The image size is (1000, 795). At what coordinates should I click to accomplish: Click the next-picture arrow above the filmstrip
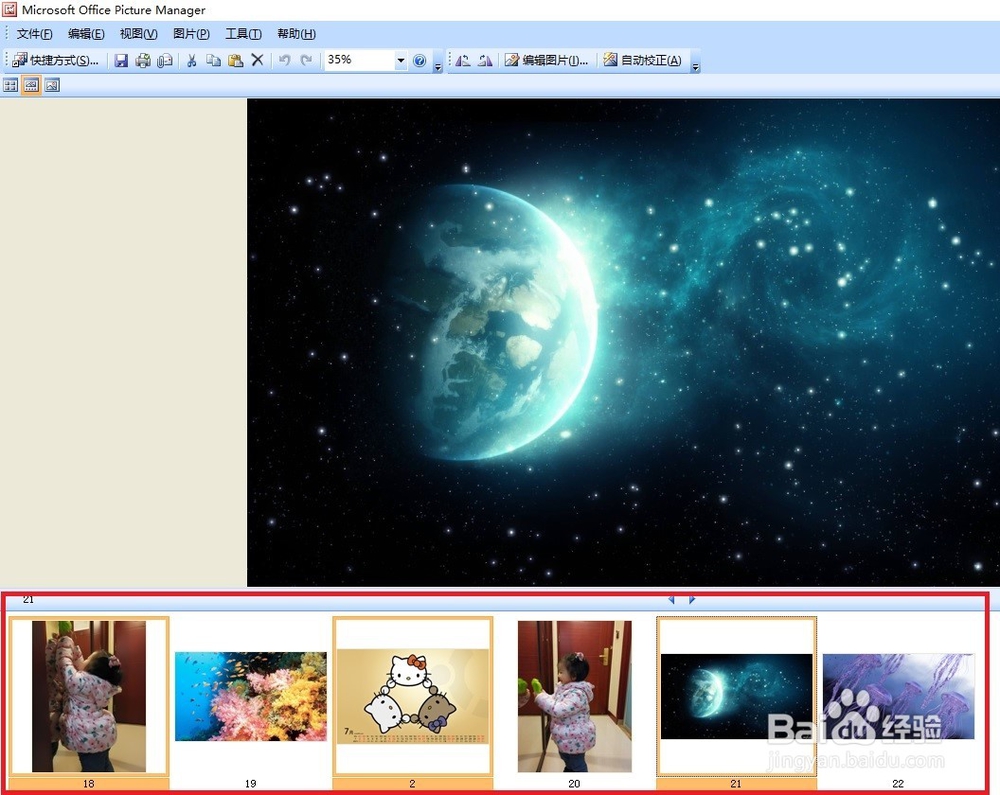691,599
